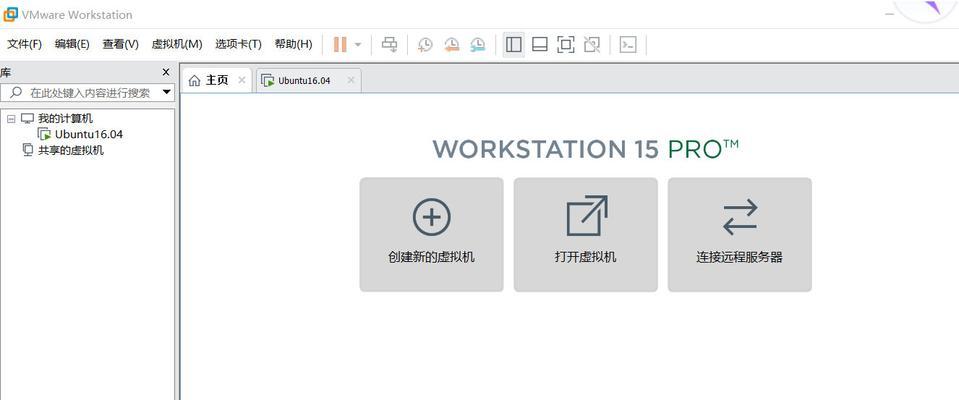Switch to Unity mode icon

tap(592, 44)
